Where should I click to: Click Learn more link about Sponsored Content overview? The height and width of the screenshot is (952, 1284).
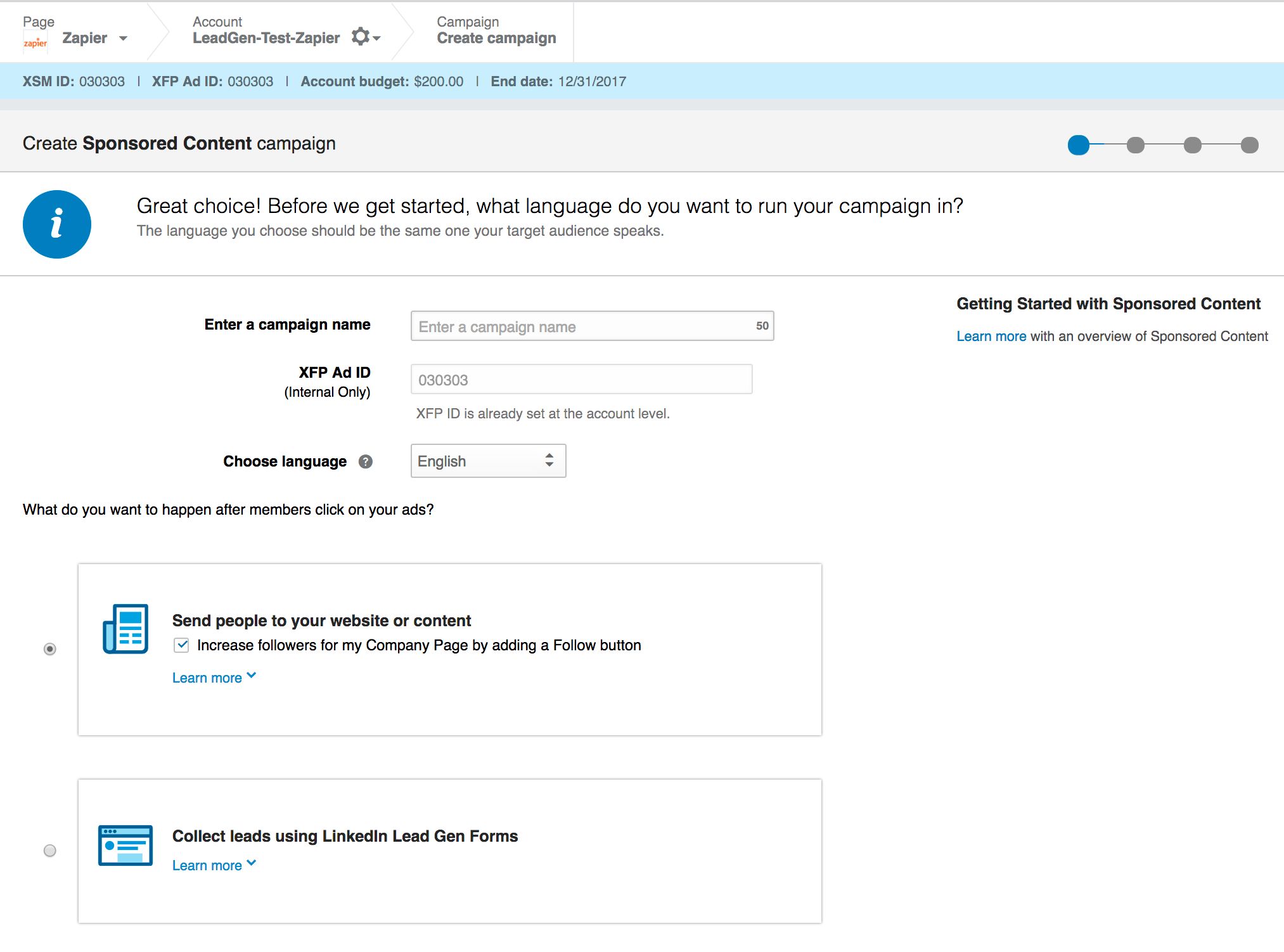[x=991, y=337]
